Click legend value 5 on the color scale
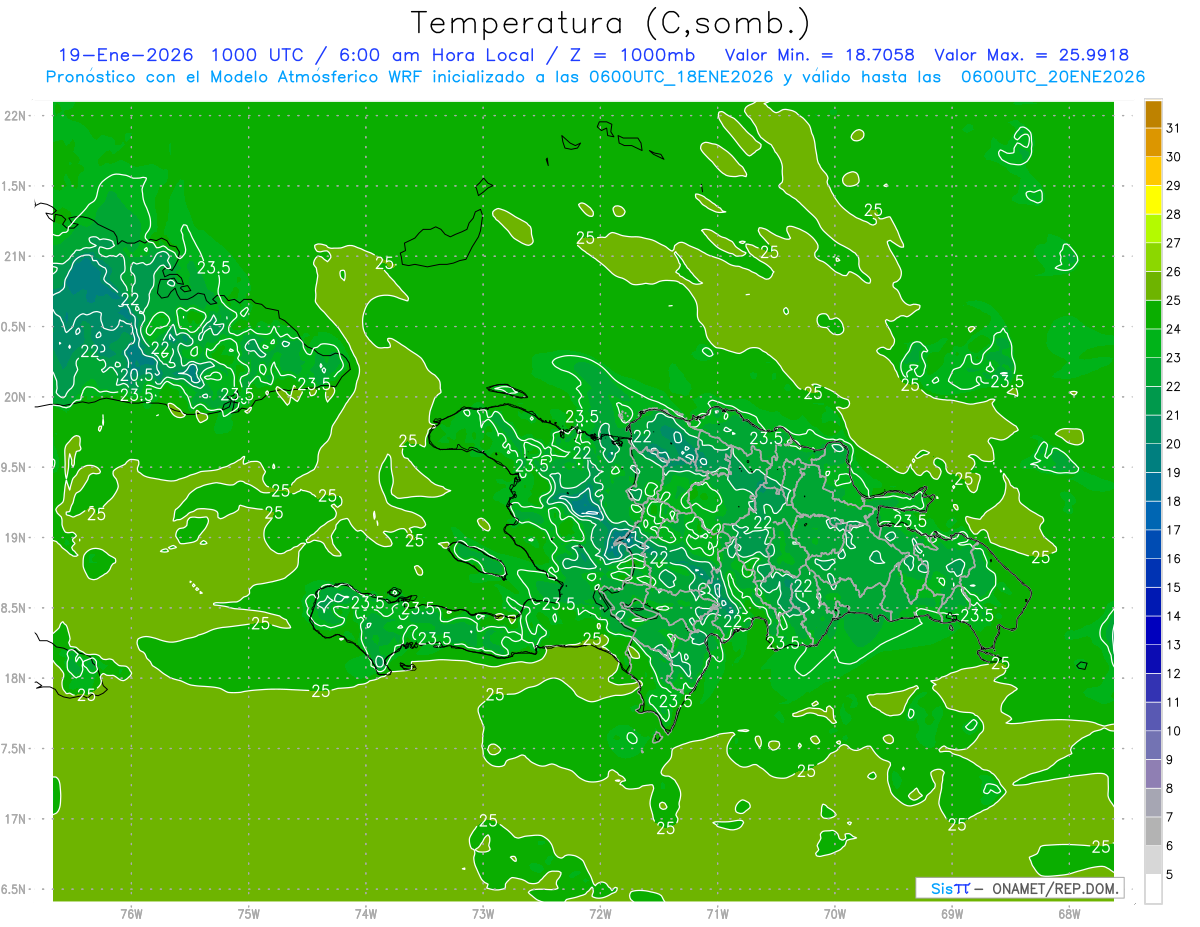Image resolution: width=1200 pixels, height=927 pixels. [1170, 875]
